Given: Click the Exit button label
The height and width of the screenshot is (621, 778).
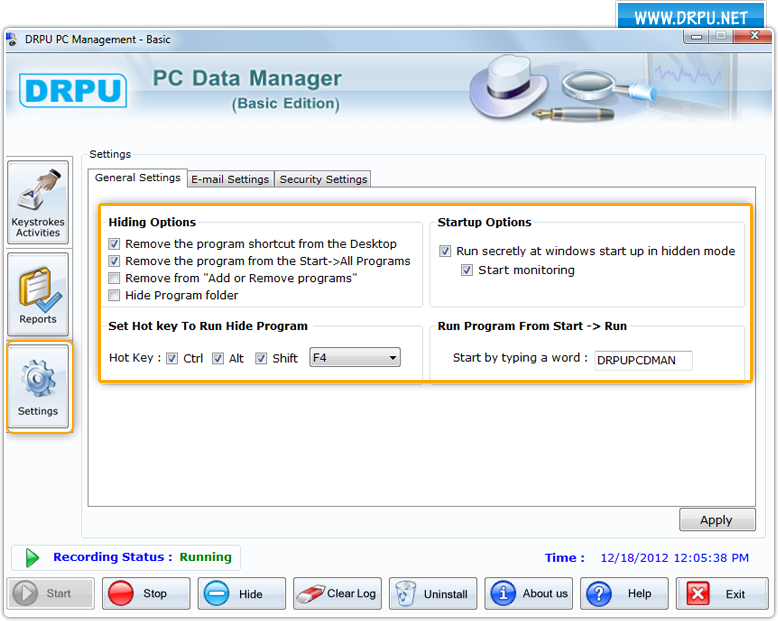Looking at the screenshot, I should click(735, 594).
